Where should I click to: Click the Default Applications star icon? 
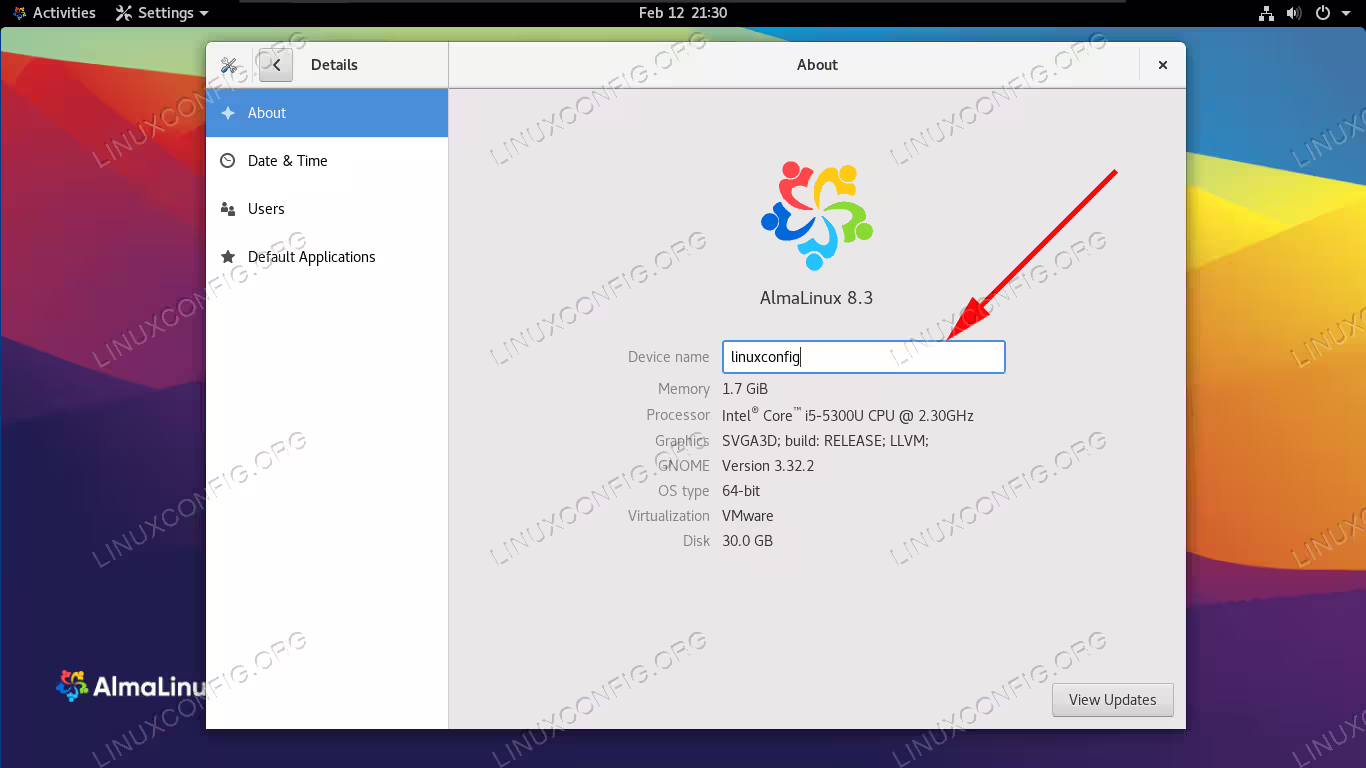click(x=228, y=257)
